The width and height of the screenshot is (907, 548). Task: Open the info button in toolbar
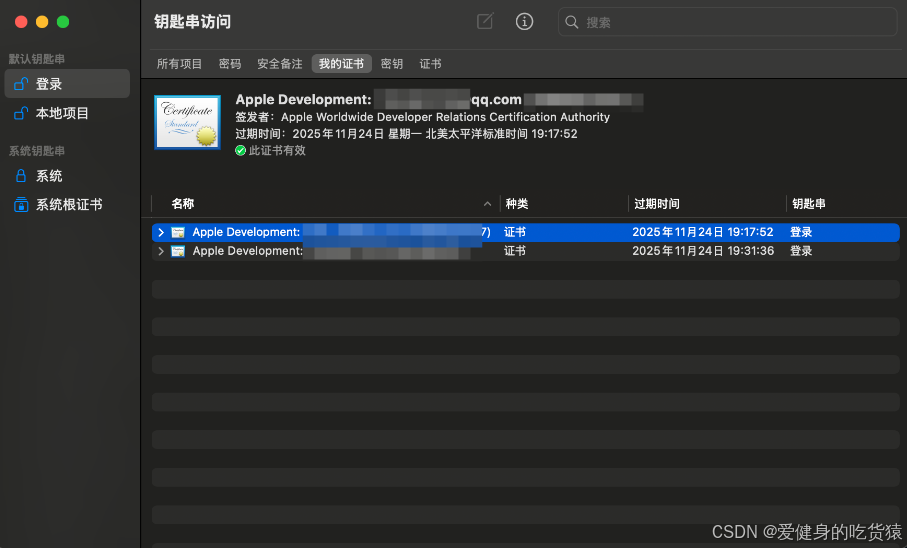click(x=524, y=21)
